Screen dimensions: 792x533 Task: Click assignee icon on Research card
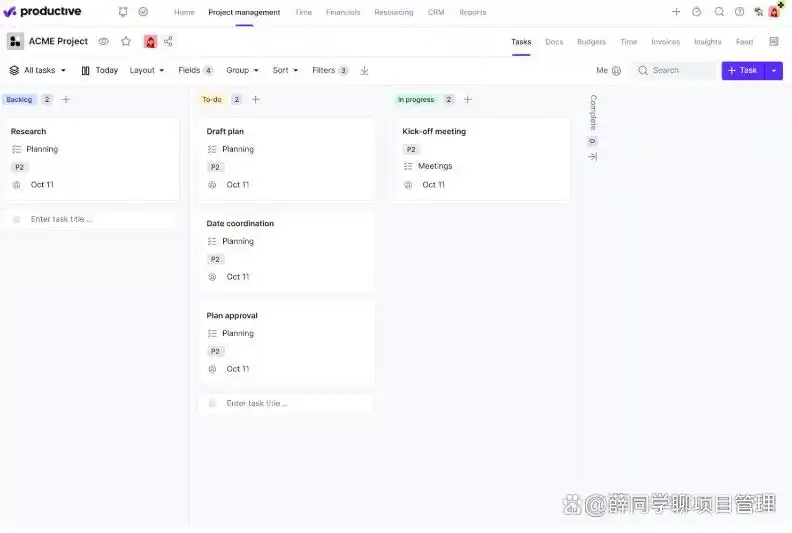(16, 185)
